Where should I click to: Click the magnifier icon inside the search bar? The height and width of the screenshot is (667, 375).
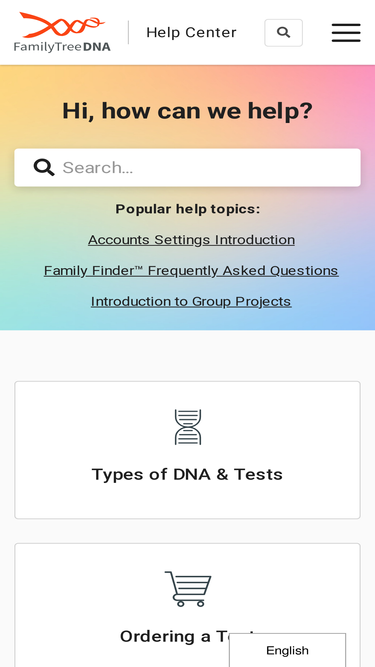pyautogui.click(x=44, y=168)
